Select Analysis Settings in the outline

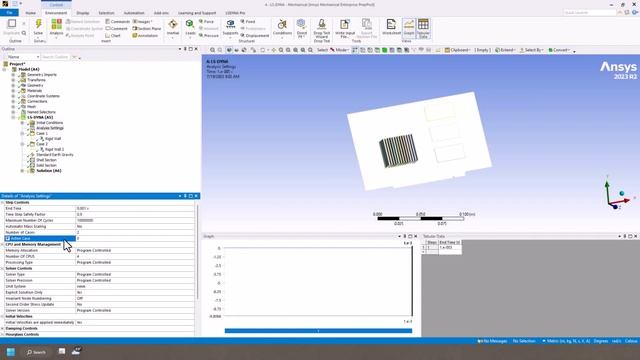pyautogui.click(x=50, y=128)
